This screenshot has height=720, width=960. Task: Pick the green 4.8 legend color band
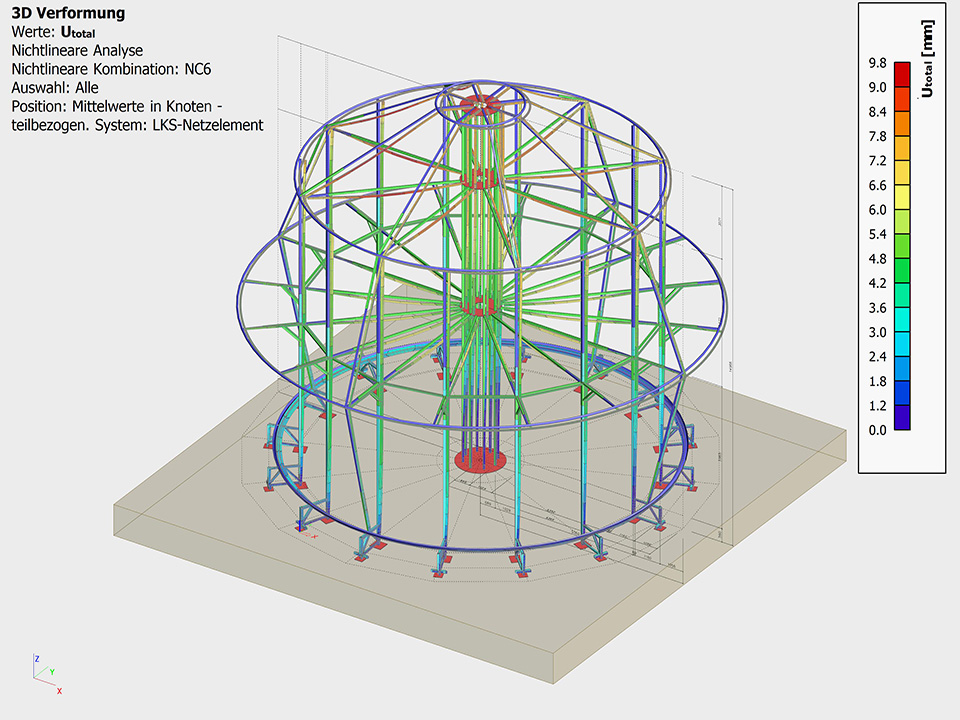click(902, 270)
